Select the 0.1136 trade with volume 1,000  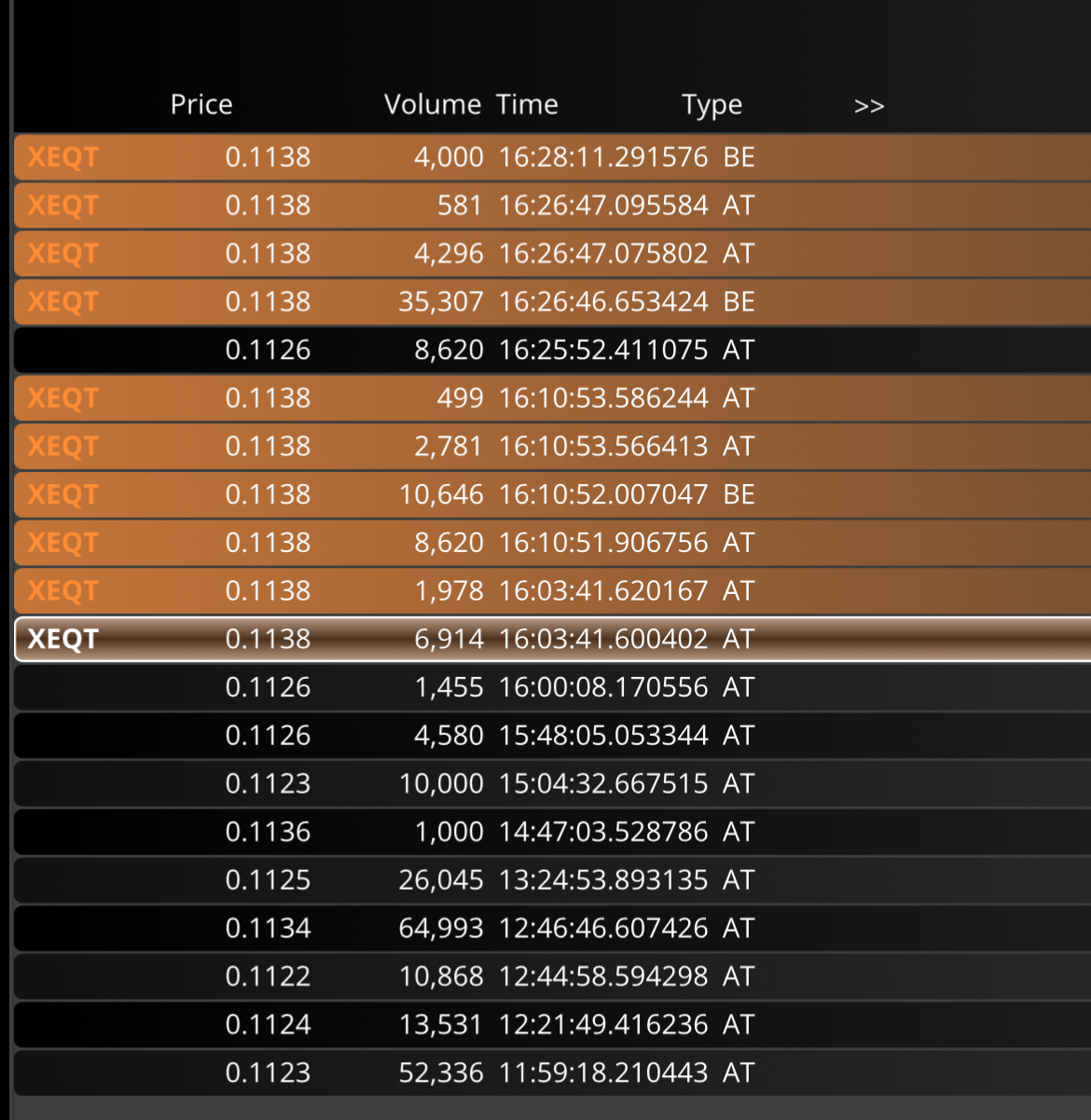552,832
